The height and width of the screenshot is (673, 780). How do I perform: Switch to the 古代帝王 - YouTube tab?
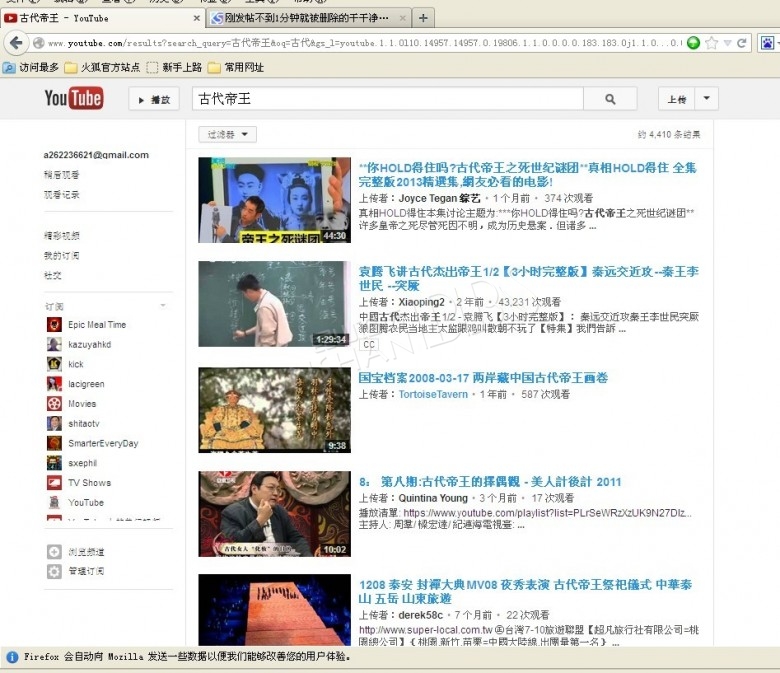(x=103, y=18)
